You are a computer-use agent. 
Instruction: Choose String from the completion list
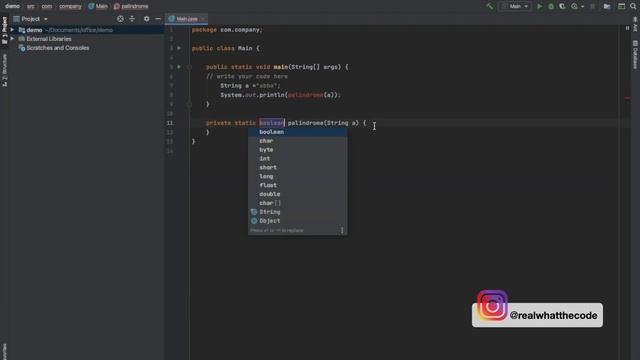[x=298, y=212]
